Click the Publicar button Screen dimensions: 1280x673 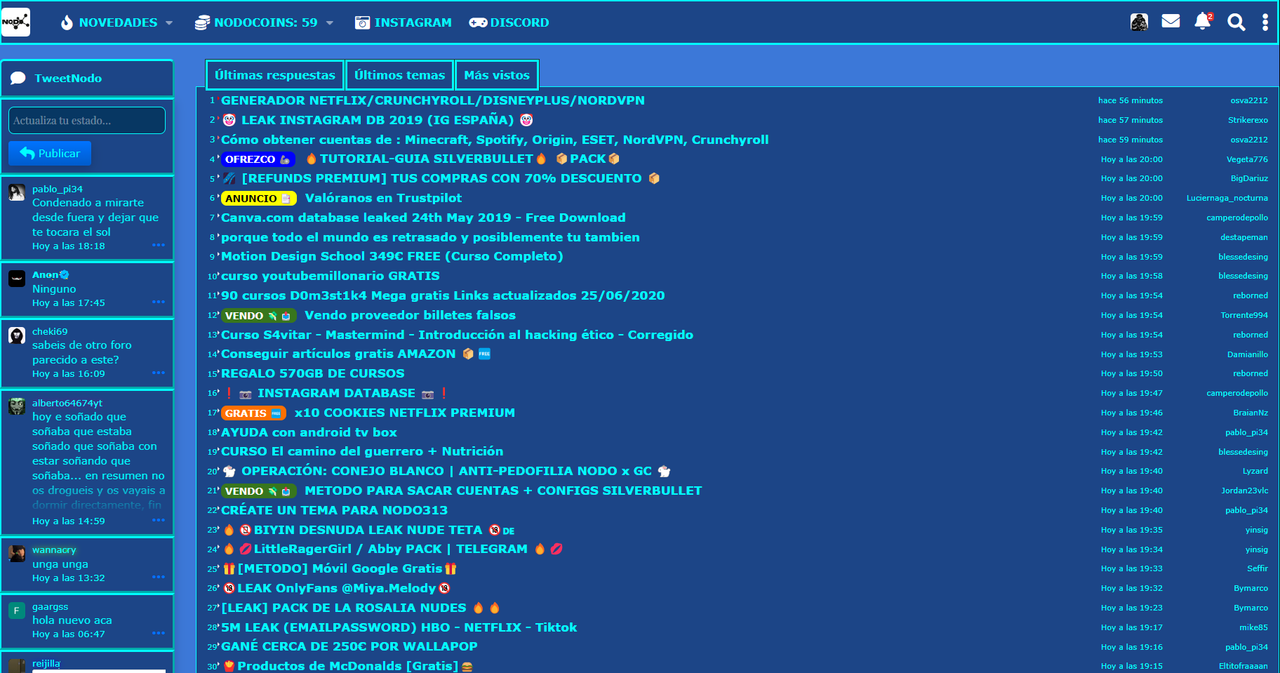(50, 153)
